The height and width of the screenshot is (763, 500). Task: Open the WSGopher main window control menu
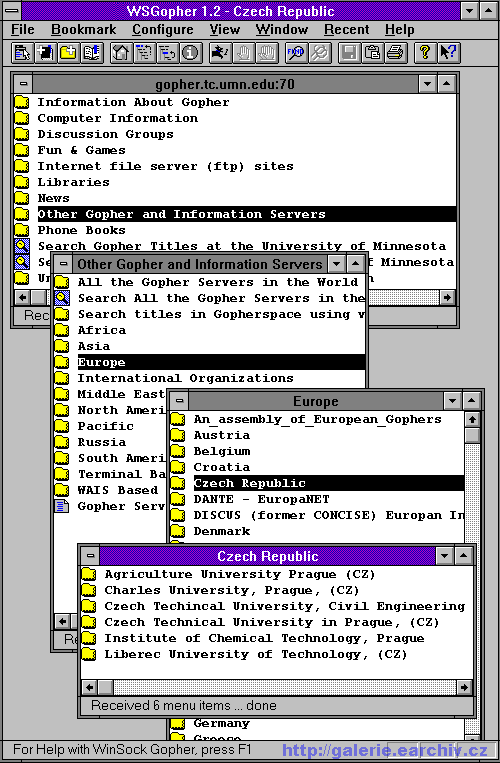click(x=12, y=11)
